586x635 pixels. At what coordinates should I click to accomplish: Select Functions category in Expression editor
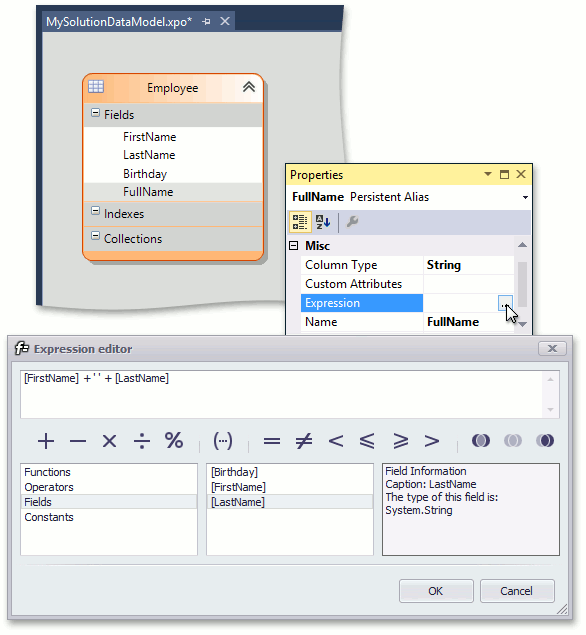[x=109, y=472]
